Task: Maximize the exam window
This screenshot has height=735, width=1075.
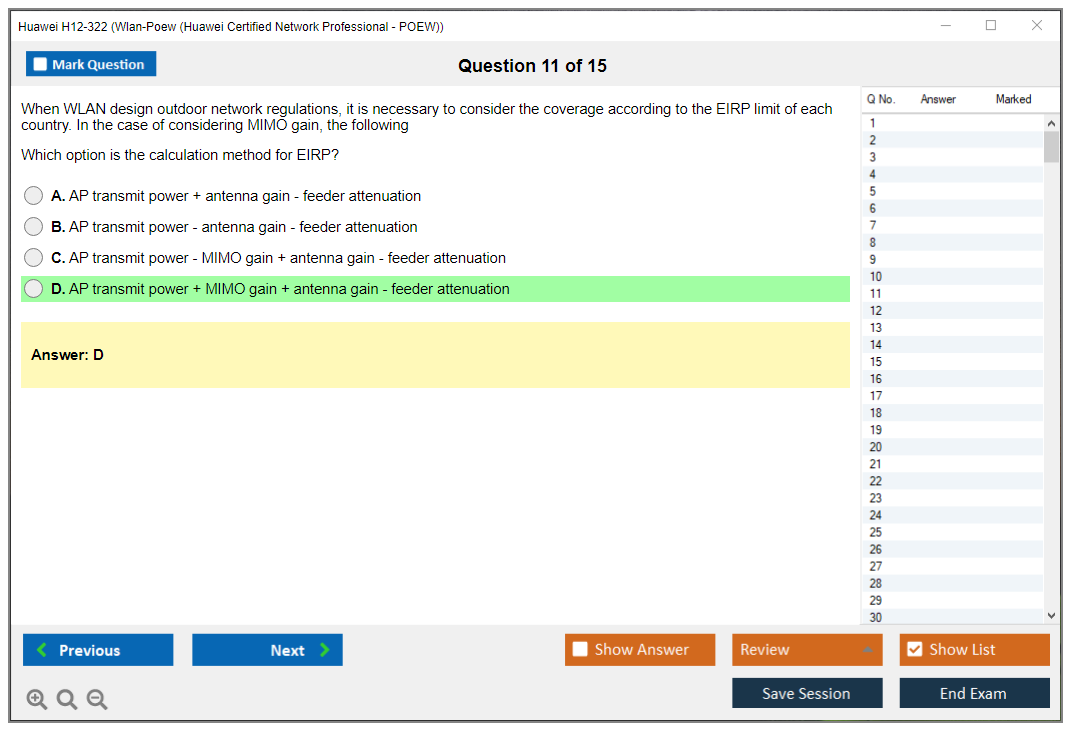Action: click(x=991, y=26)
